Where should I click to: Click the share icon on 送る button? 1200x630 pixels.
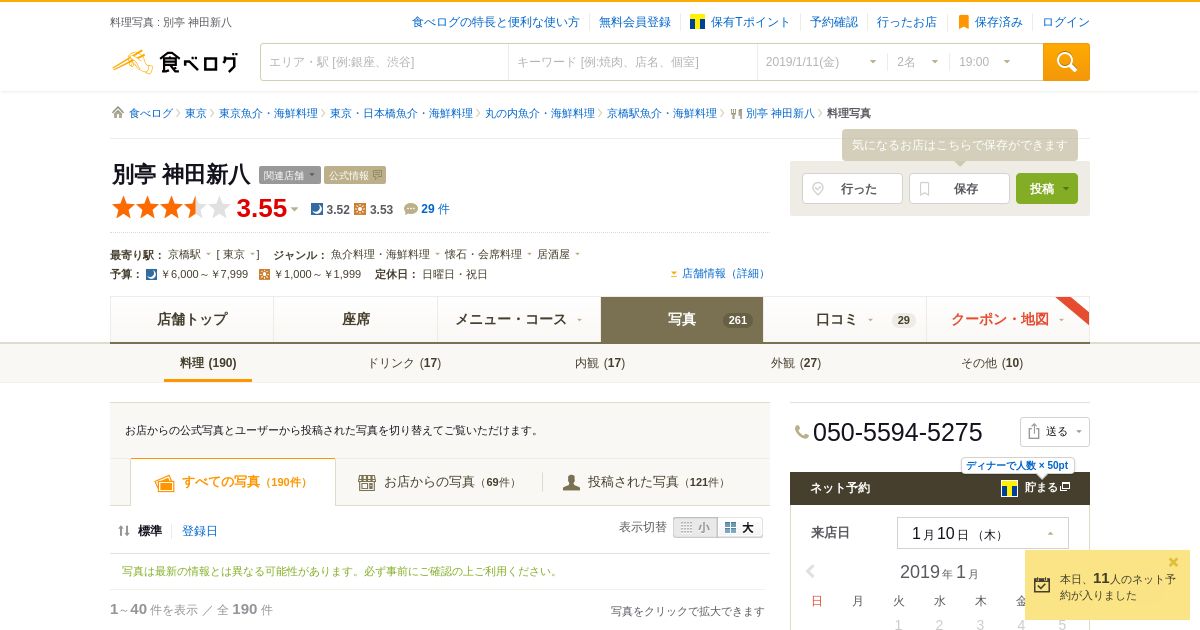[x=1034, y=431]
